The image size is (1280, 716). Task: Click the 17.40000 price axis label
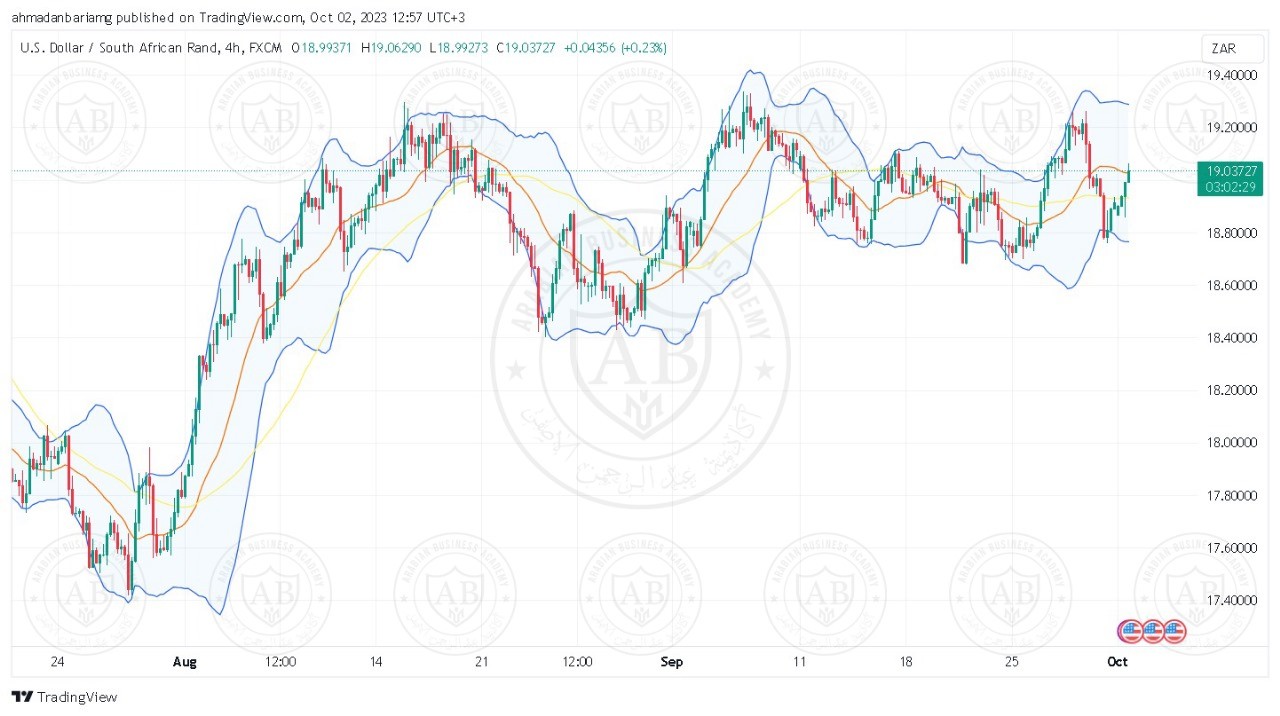[1232, 601]
